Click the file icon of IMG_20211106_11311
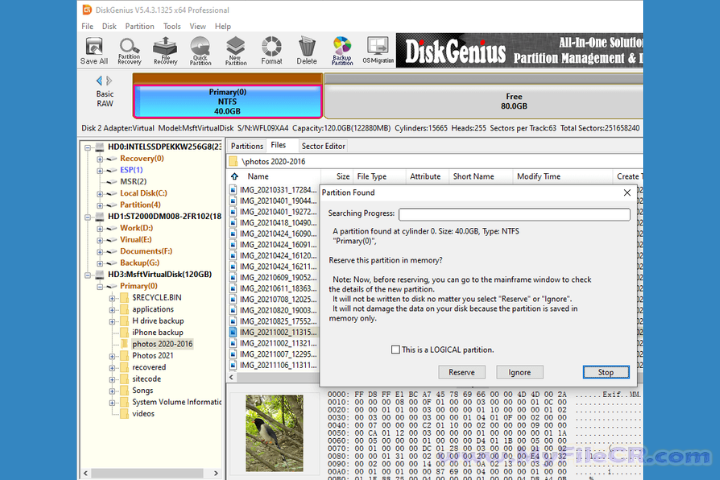This screenshot has height=480, width=720. click(233, 365)
